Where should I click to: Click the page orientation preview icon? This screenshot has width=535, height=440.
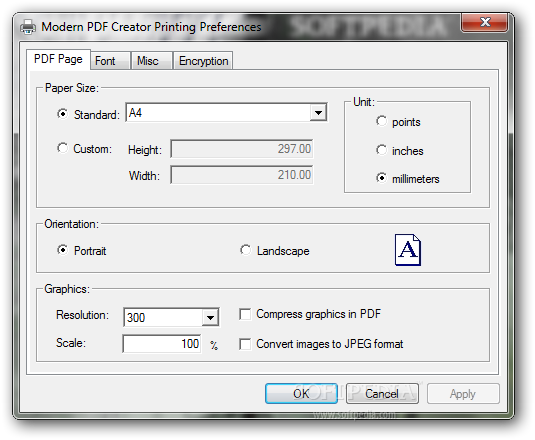coord(408,250)
